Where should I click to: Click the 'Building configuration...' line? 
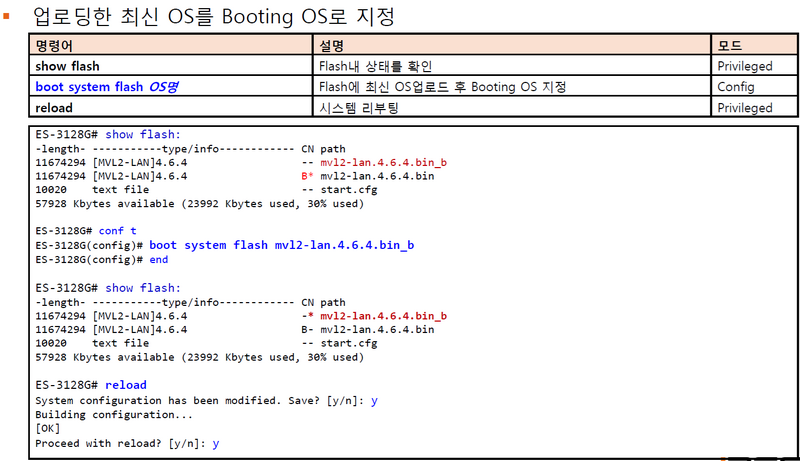click(x=114, y=415)
